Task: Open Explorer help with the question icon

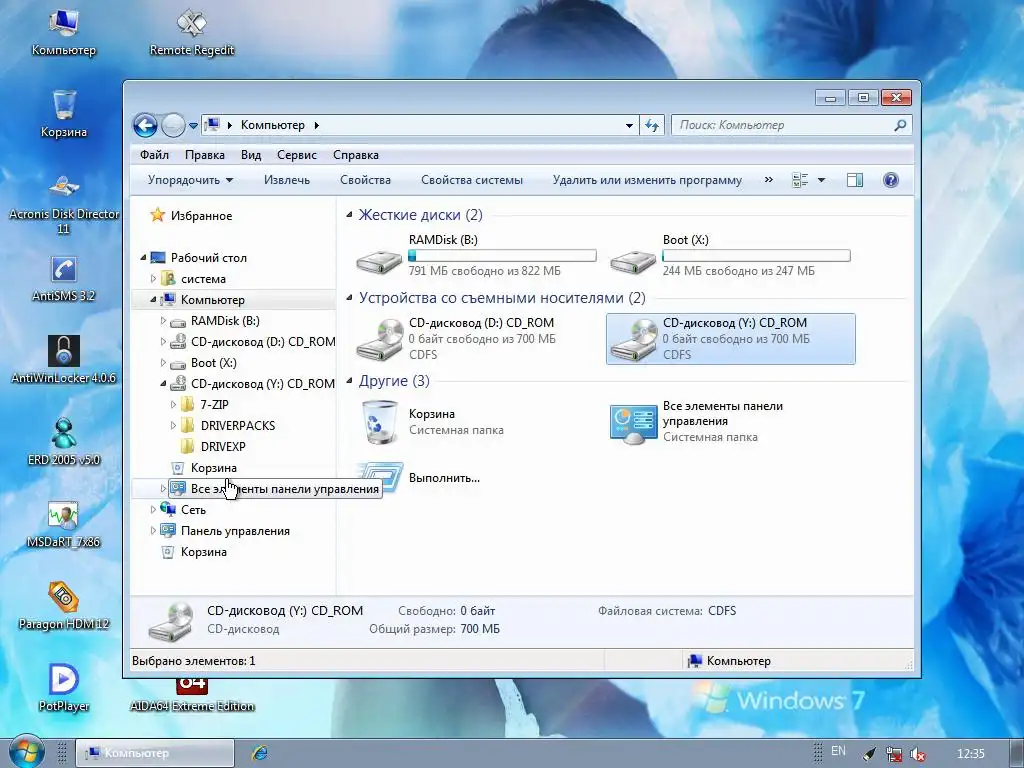Action: (x=890, y=180)
